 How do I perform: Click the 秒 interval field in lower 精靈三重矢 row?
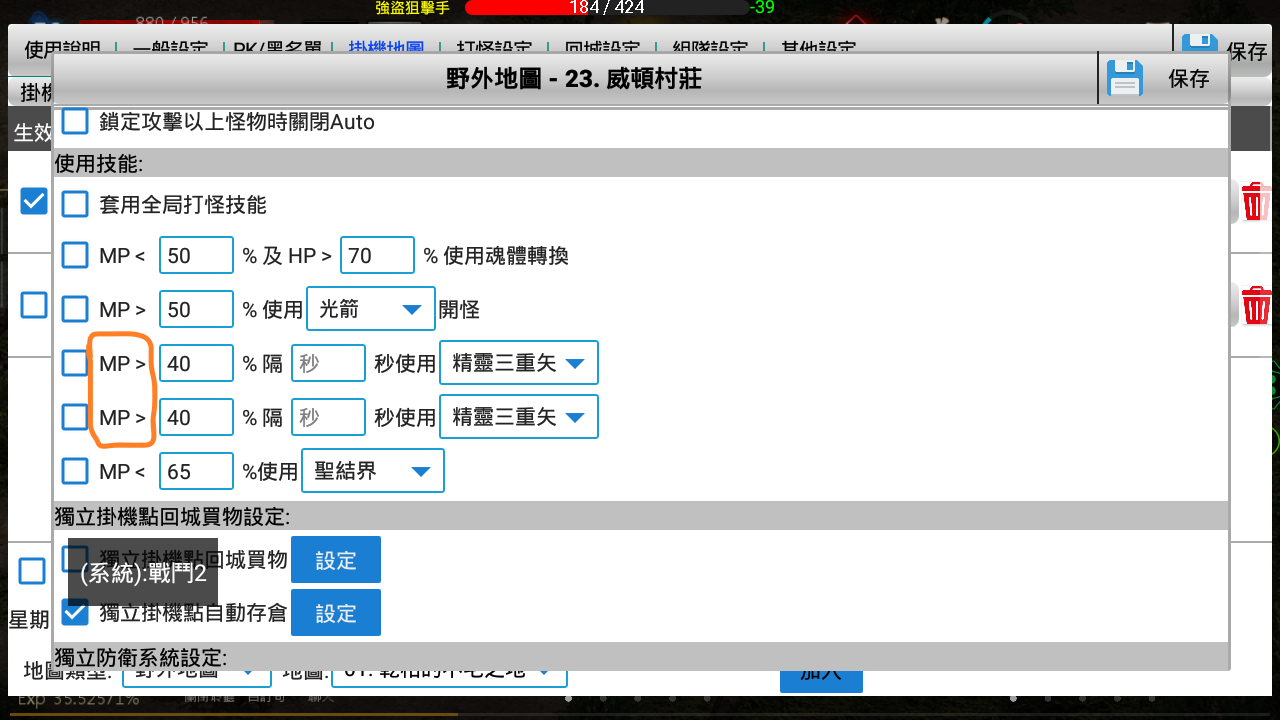tap(328, 416)
